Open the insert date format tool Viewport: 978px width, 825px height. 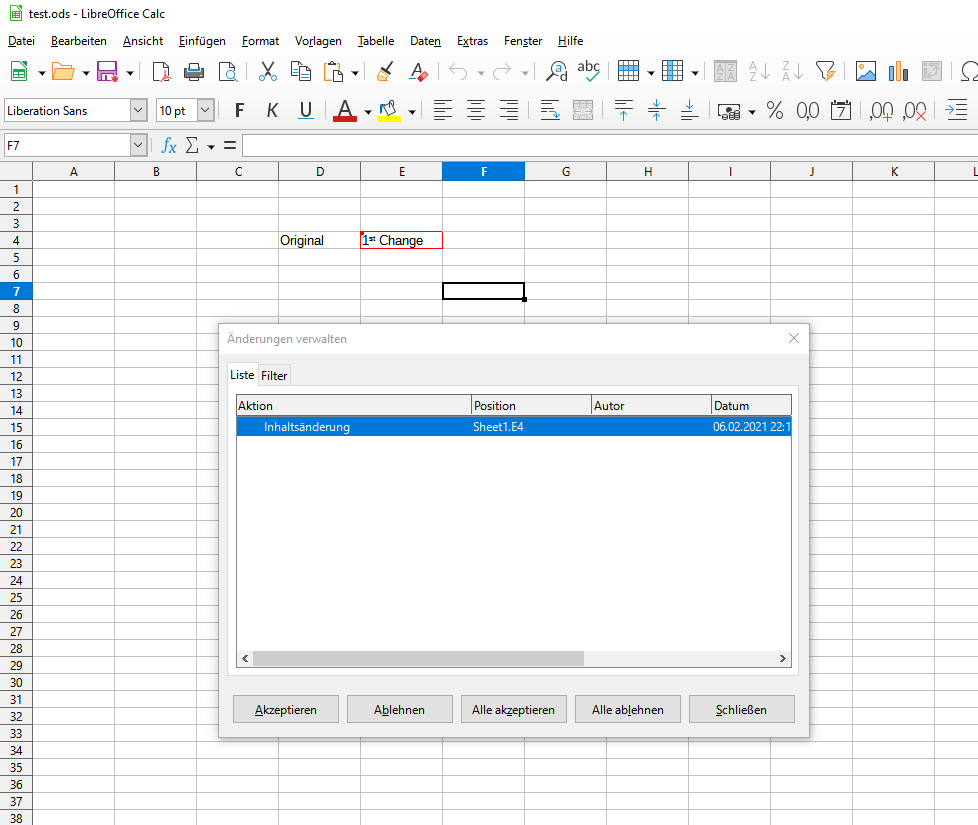click(x=841, y=110)
